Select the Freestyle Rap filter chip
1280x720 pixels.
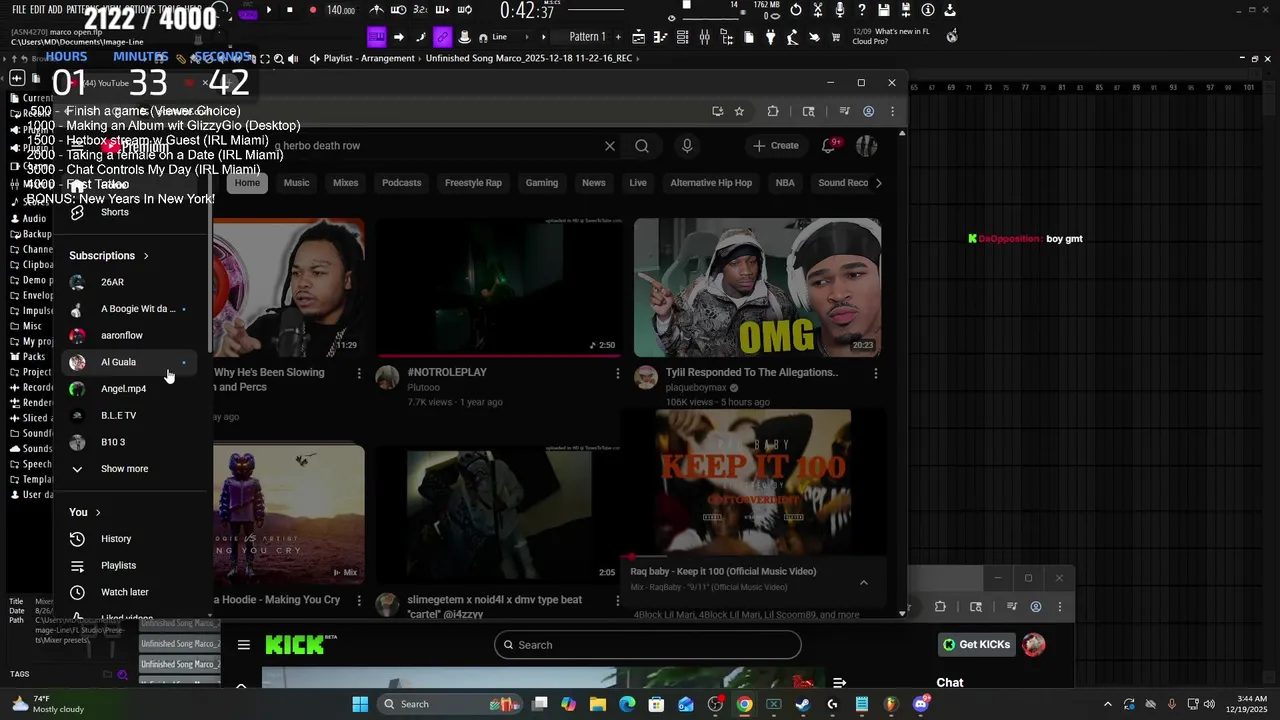click(473, 183)
